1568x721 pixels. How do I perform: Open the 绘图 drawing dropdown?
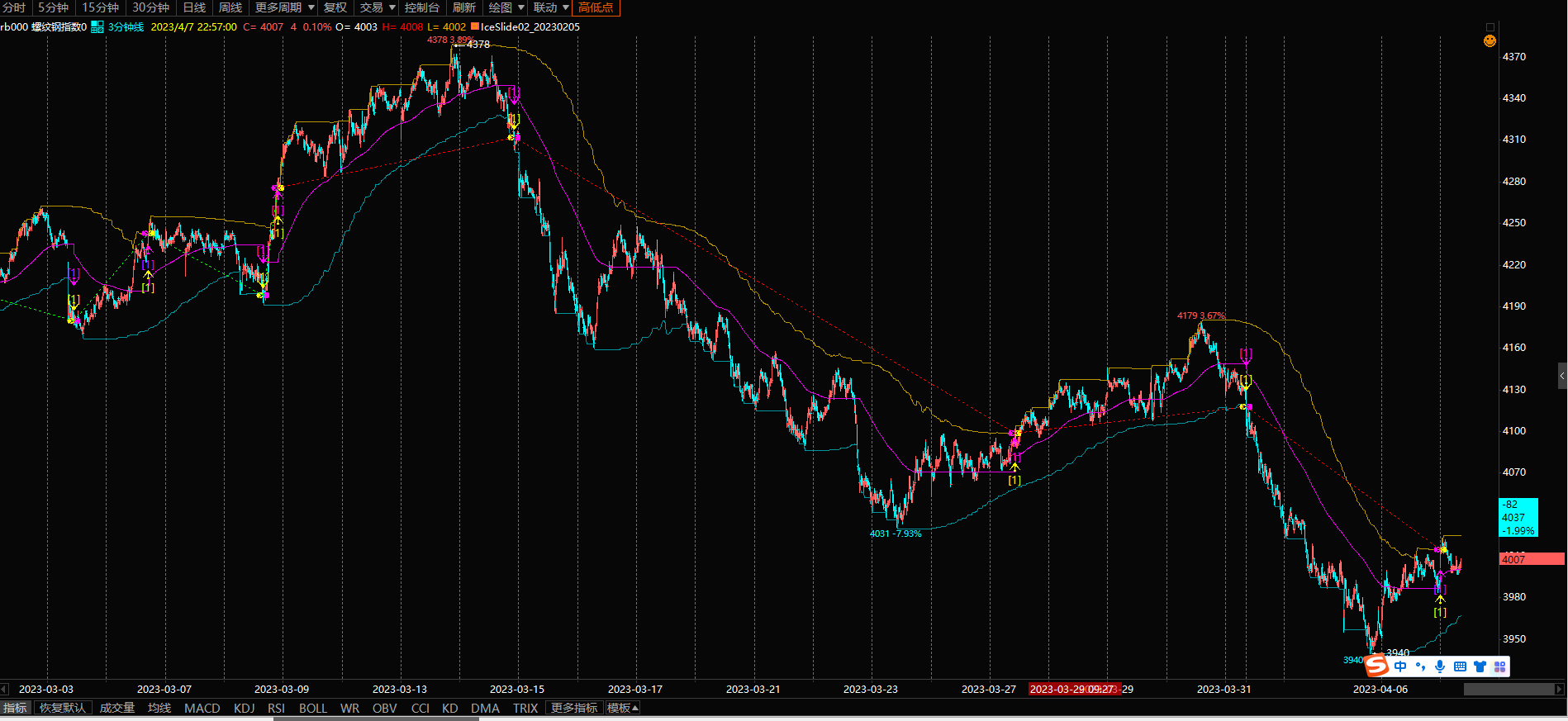(506, 7)
